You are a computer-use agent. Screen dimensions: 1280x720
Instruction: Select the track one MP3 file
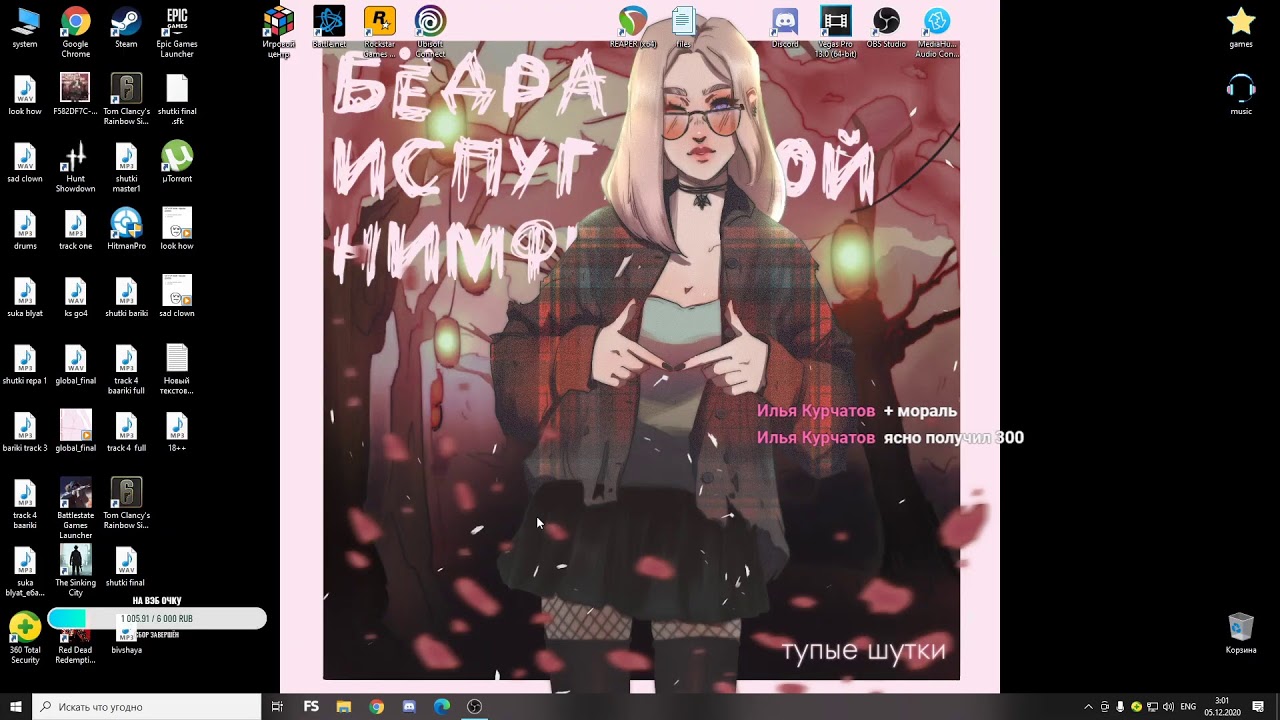click(75, 230)
